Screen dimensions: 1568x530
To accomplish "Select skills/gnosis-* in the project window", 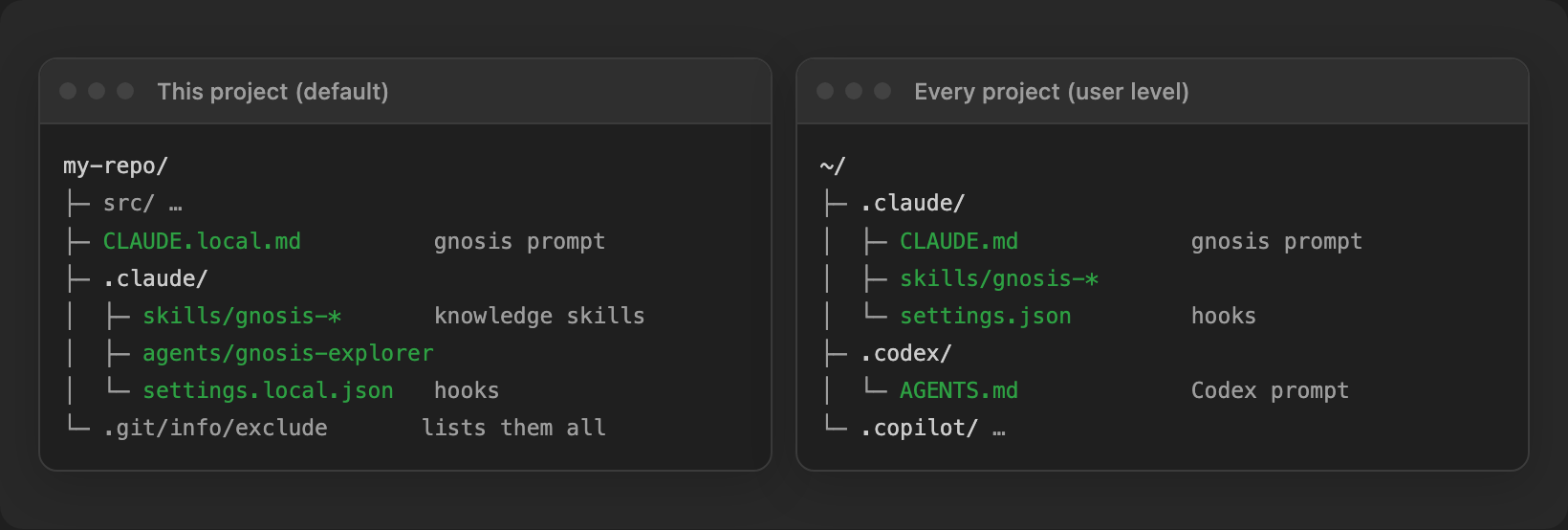I will (242, 316).
